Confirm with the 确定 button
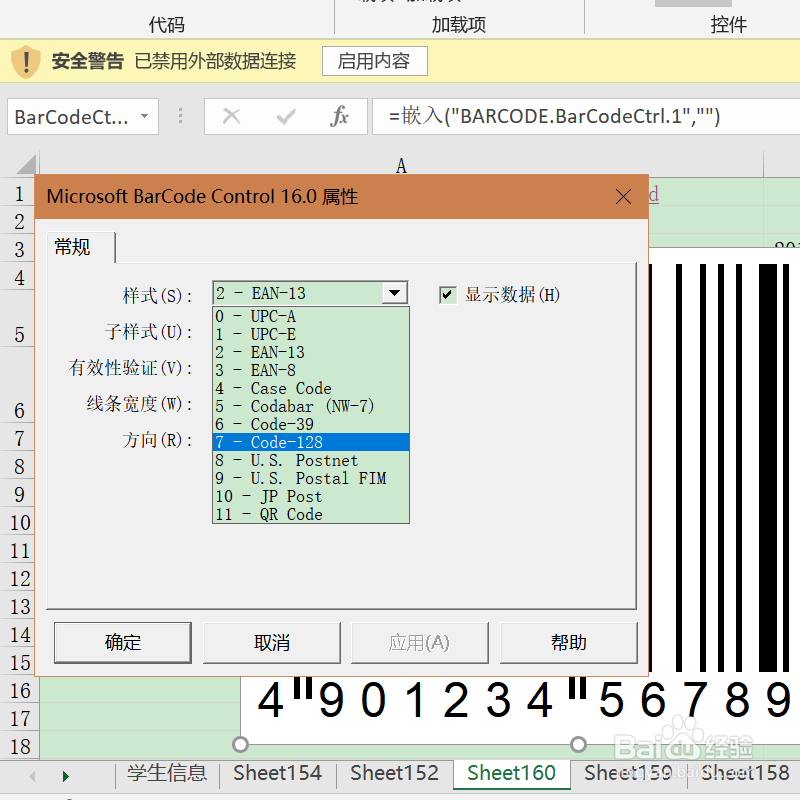 click(123, 642)
